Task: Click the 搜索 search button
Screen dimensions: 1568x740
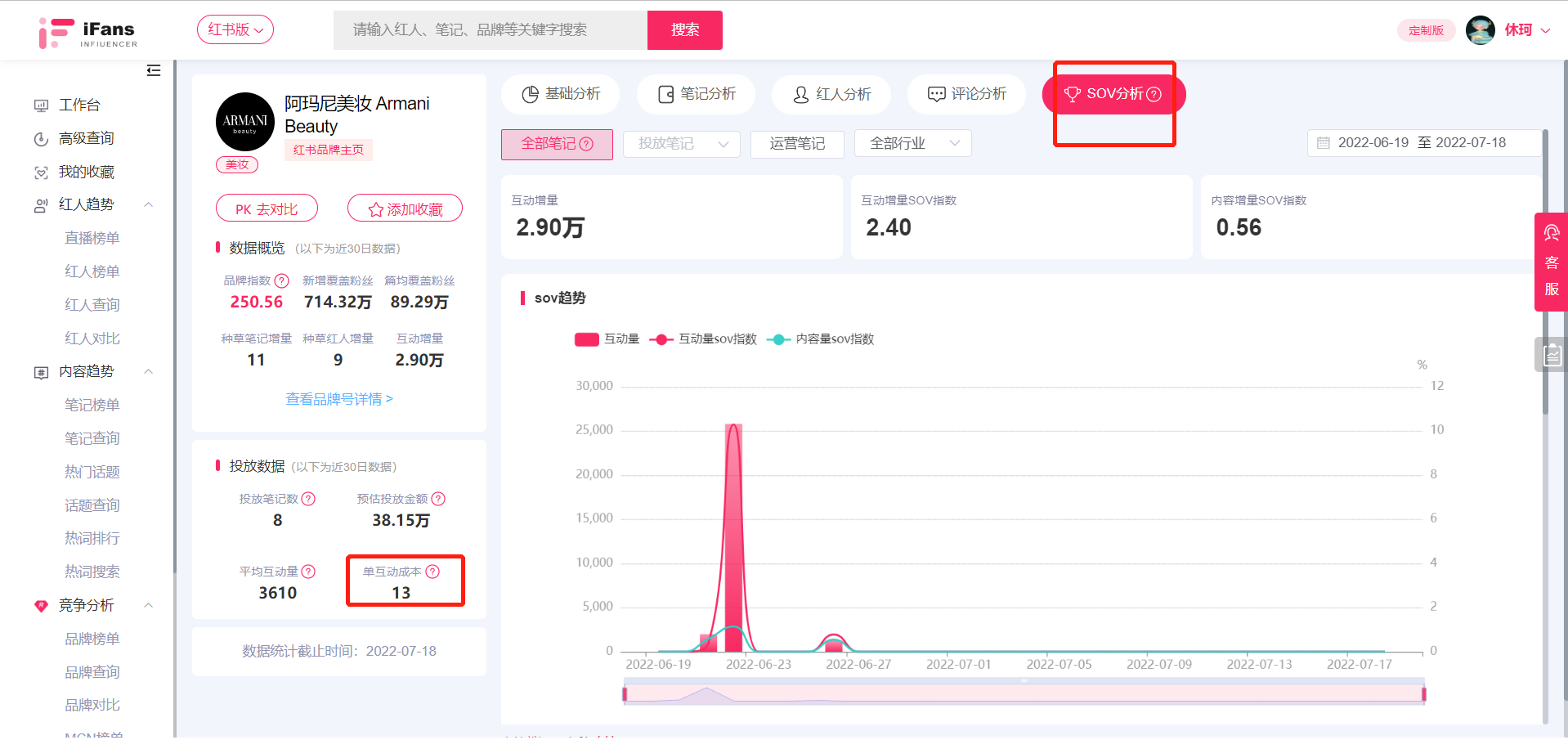Action: [685, 30]
